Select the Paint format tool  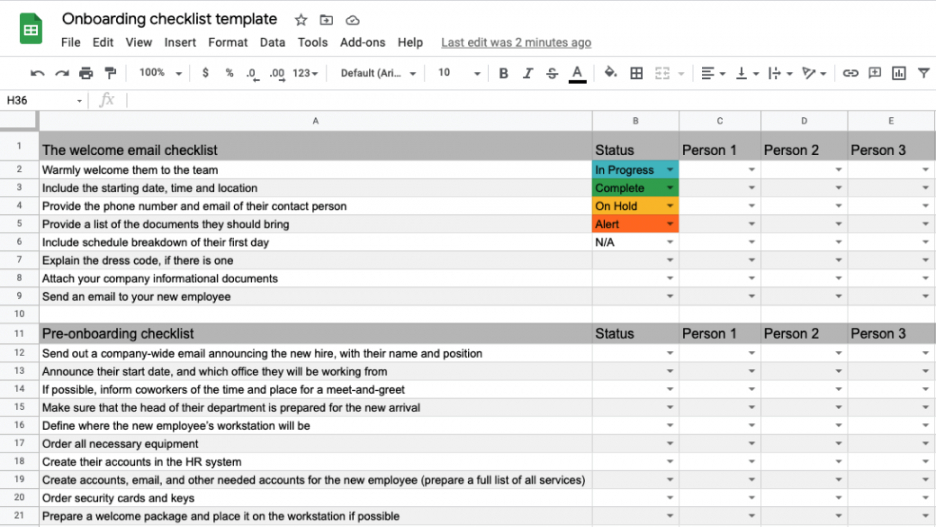110,73
